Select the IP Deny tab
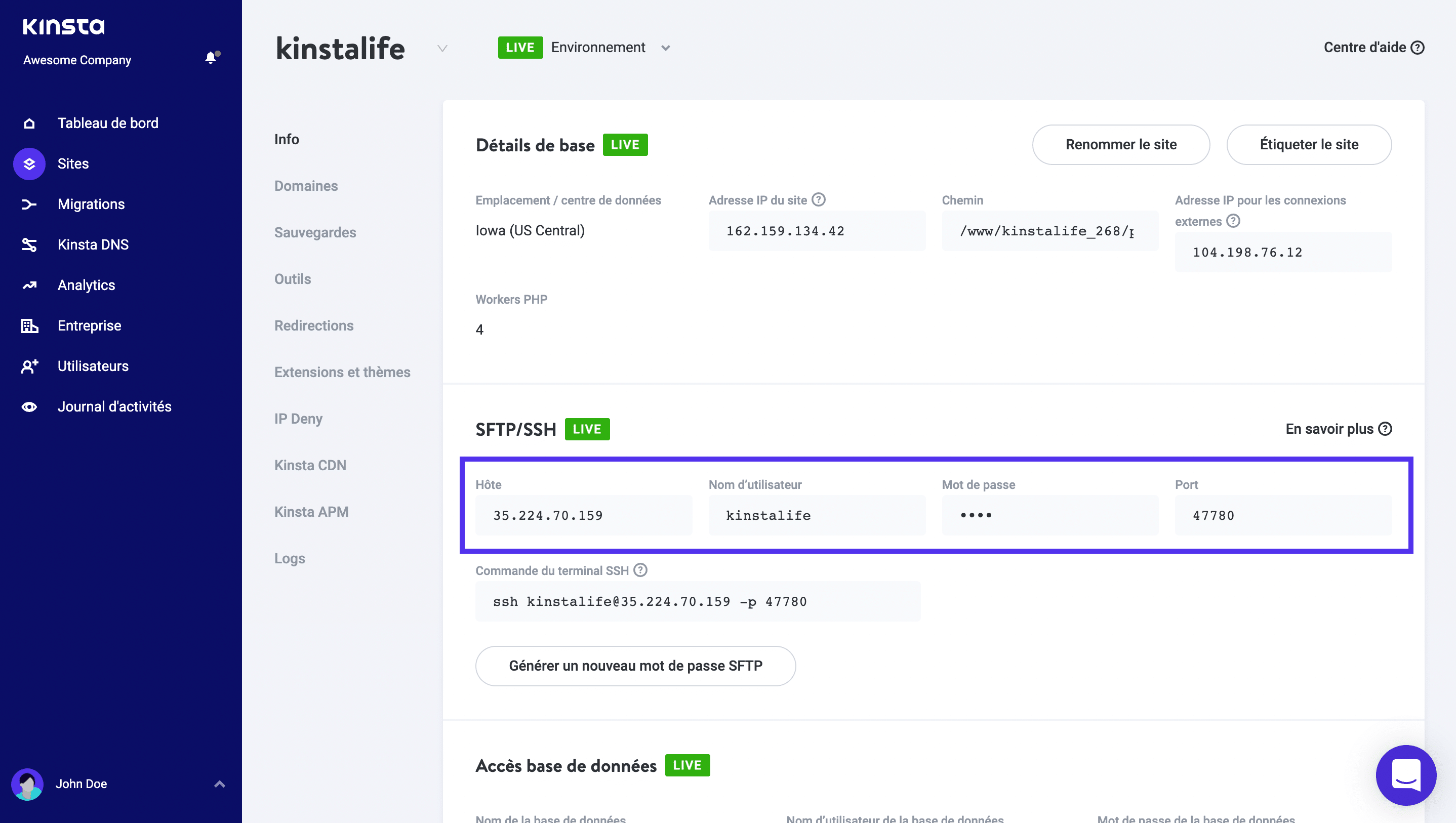Screen dimensions: 1456x823 click(298, 419)
